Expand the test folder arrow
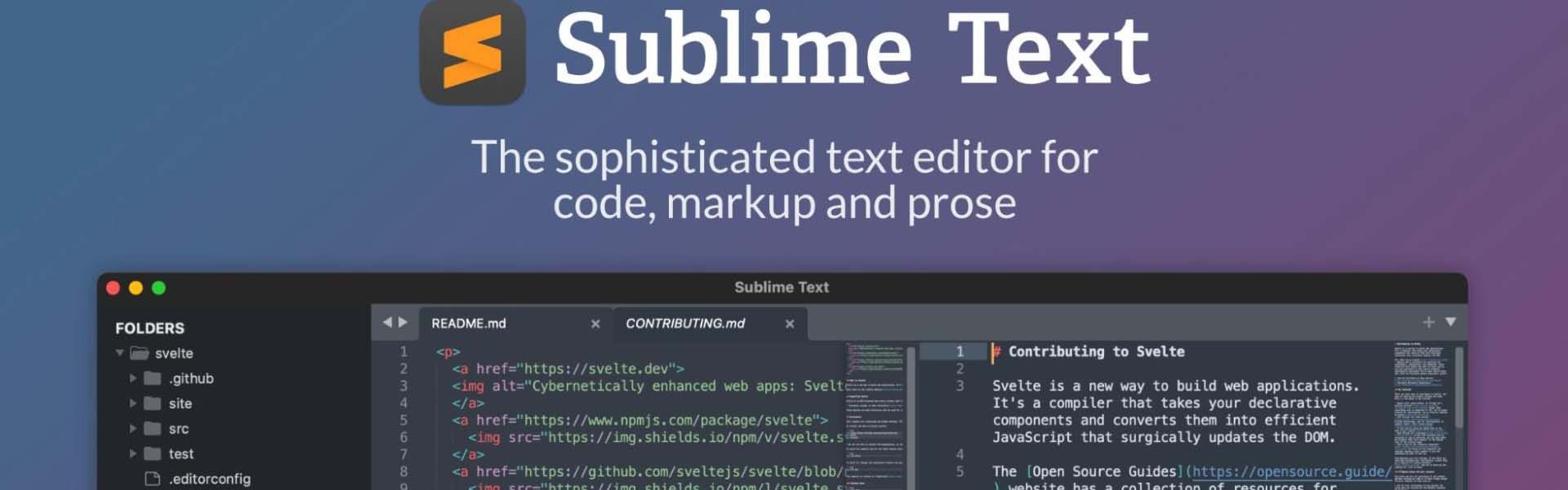Image resolution: width=1568 pixels, height=490 pixels. [x=132, y=454]
